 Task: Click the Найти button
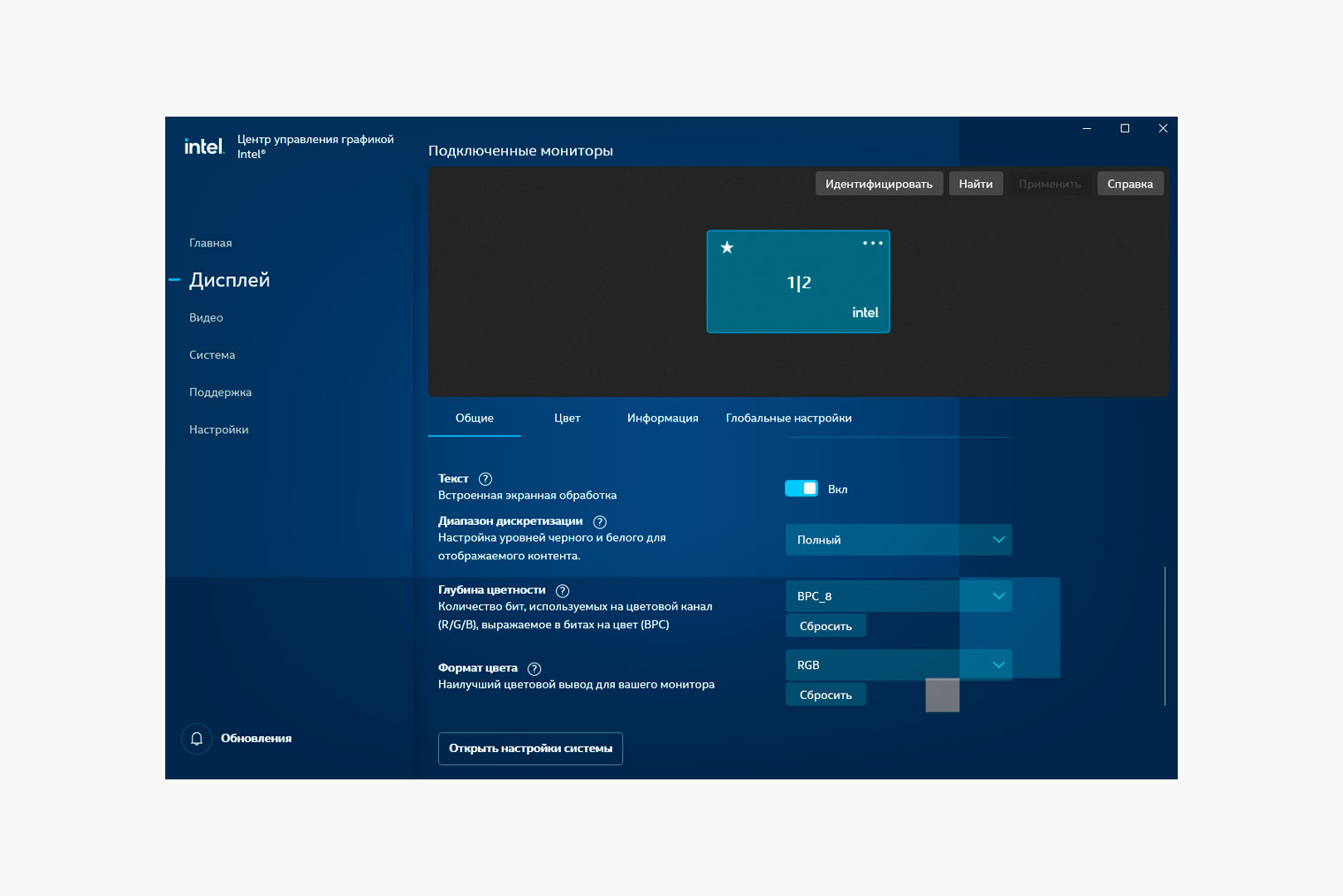coord(975,184)
